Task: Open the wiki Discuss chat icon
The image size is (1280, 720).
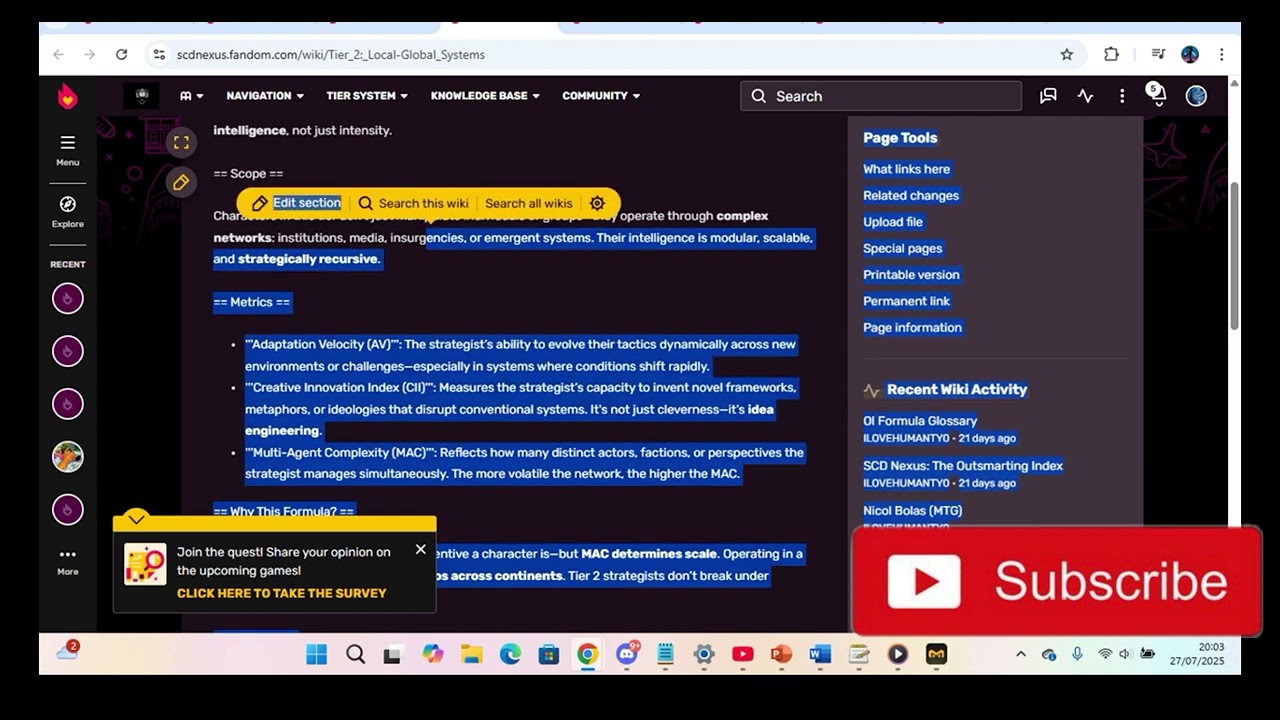Action: pyautogui.click(x=1048, y=96)
